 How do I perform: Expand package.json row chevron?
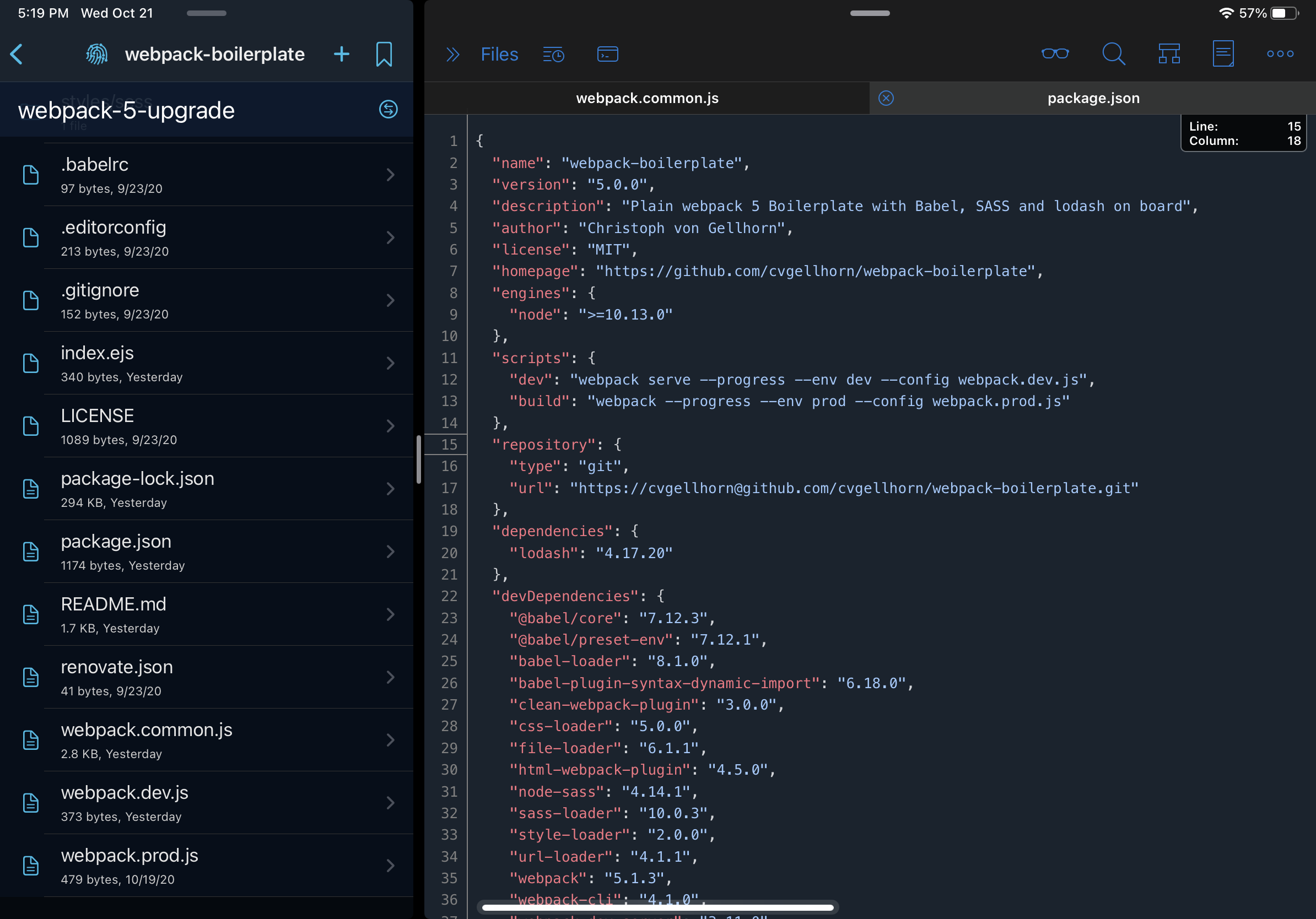pyautogui.click(x=390, y=551)
